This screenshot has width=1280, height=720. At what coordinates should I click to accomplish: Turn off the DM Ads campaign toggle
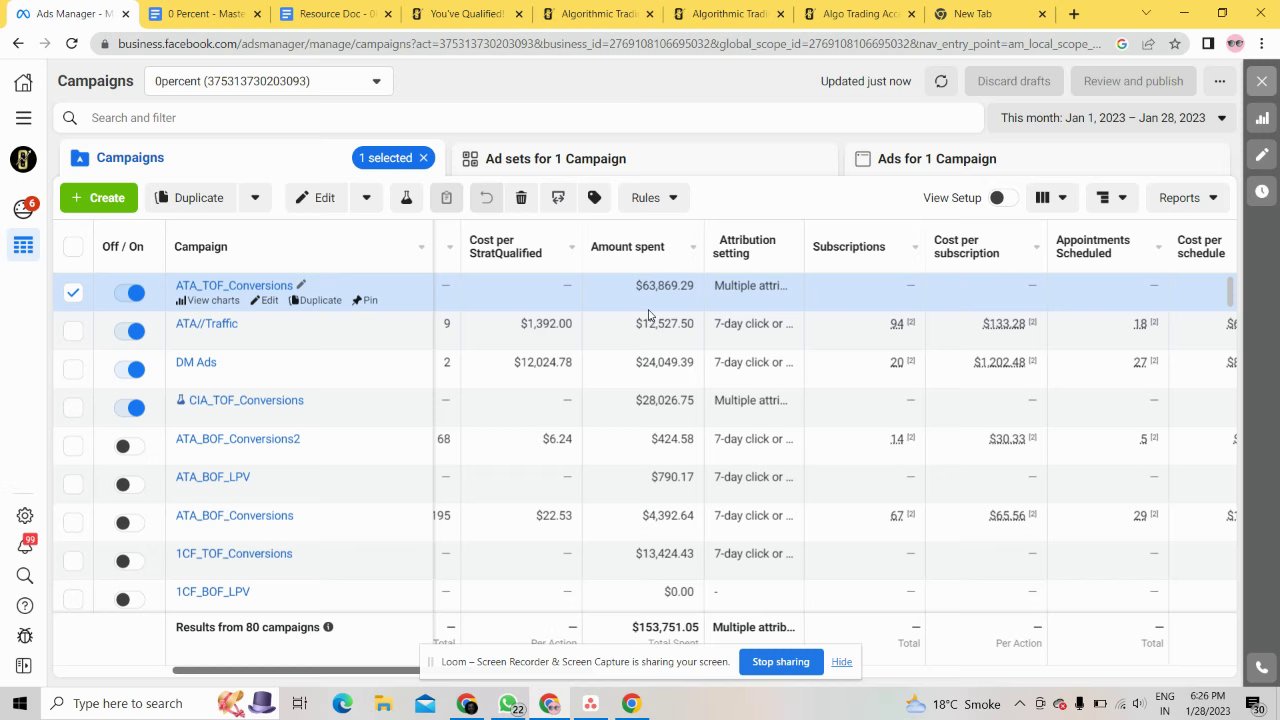(x=129, y=370)
